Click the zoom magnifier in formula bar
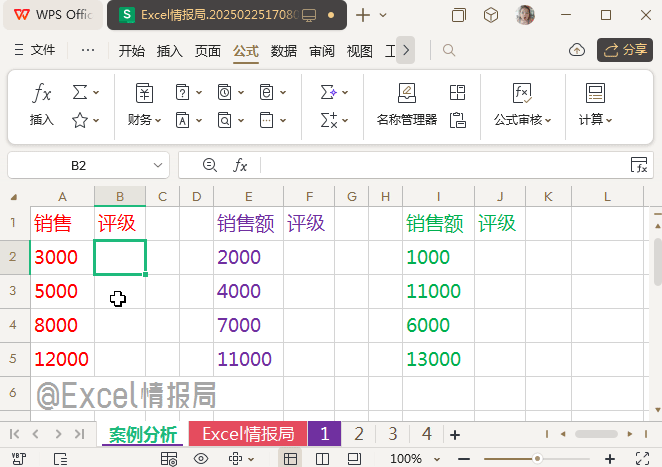Screen dimensions: 662x467 pos(210,165)
